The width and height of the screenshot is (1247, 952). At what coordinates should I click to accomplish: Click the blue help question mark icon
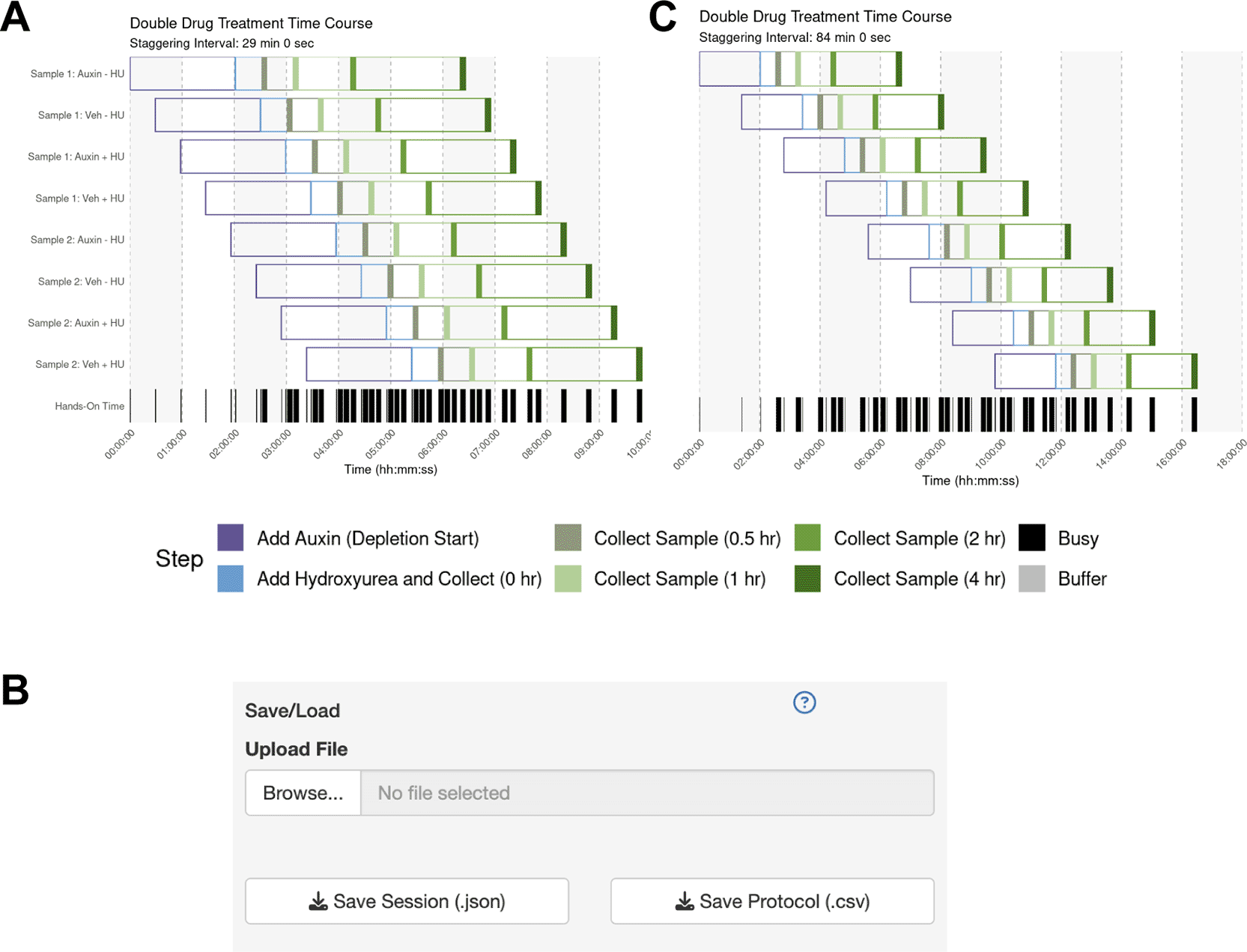pyautogui.click(x=804, y=703)
